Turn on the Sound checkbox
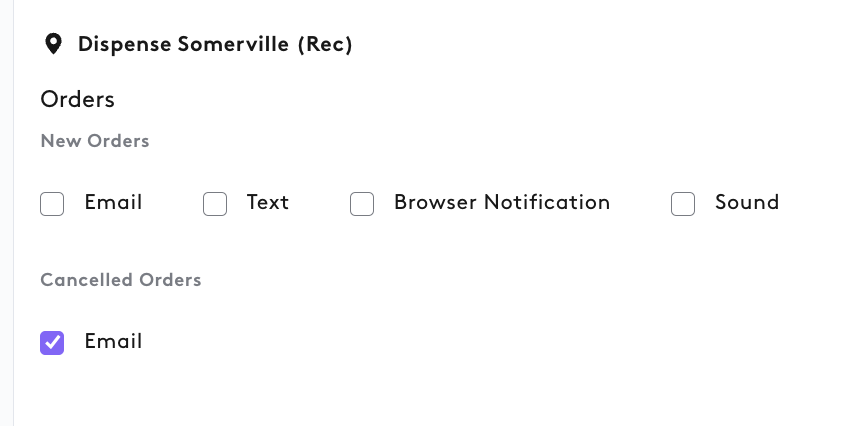This screenshot has height=426, width=852. [x=683, y=204]
